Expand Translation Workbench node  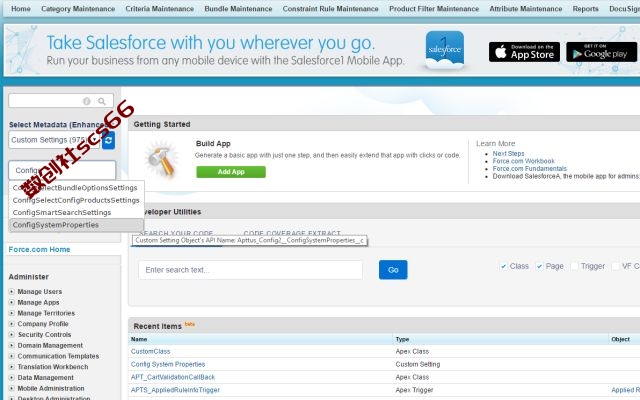pyautogui.click(x=11, y=367)
